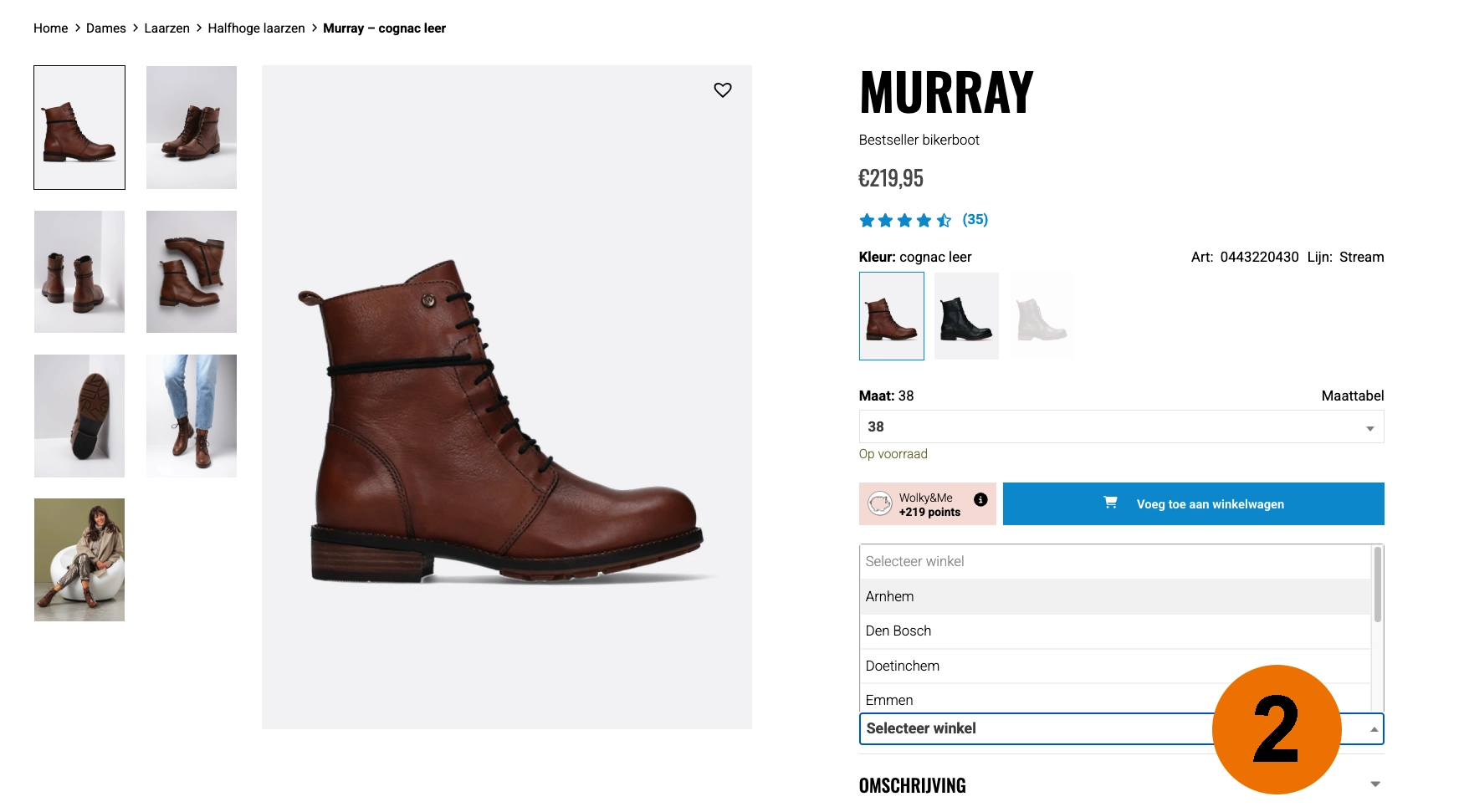Viewport: 1464px width, 812px height.
Task: Click the Wolky&Me points info icon
Action: pyautogui.click(x=980, y=499)
